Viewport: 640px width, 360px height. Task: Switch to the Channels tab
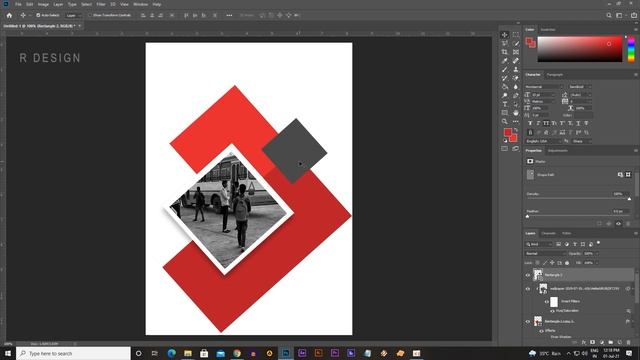coord(549,233)
